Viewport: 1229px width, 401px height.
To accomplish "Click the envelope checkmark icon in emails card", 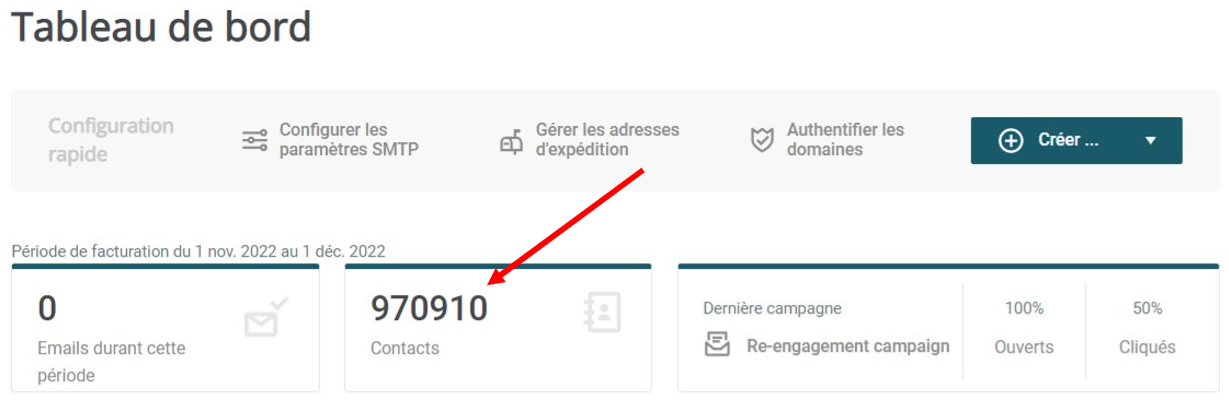I will coord(267,317).
